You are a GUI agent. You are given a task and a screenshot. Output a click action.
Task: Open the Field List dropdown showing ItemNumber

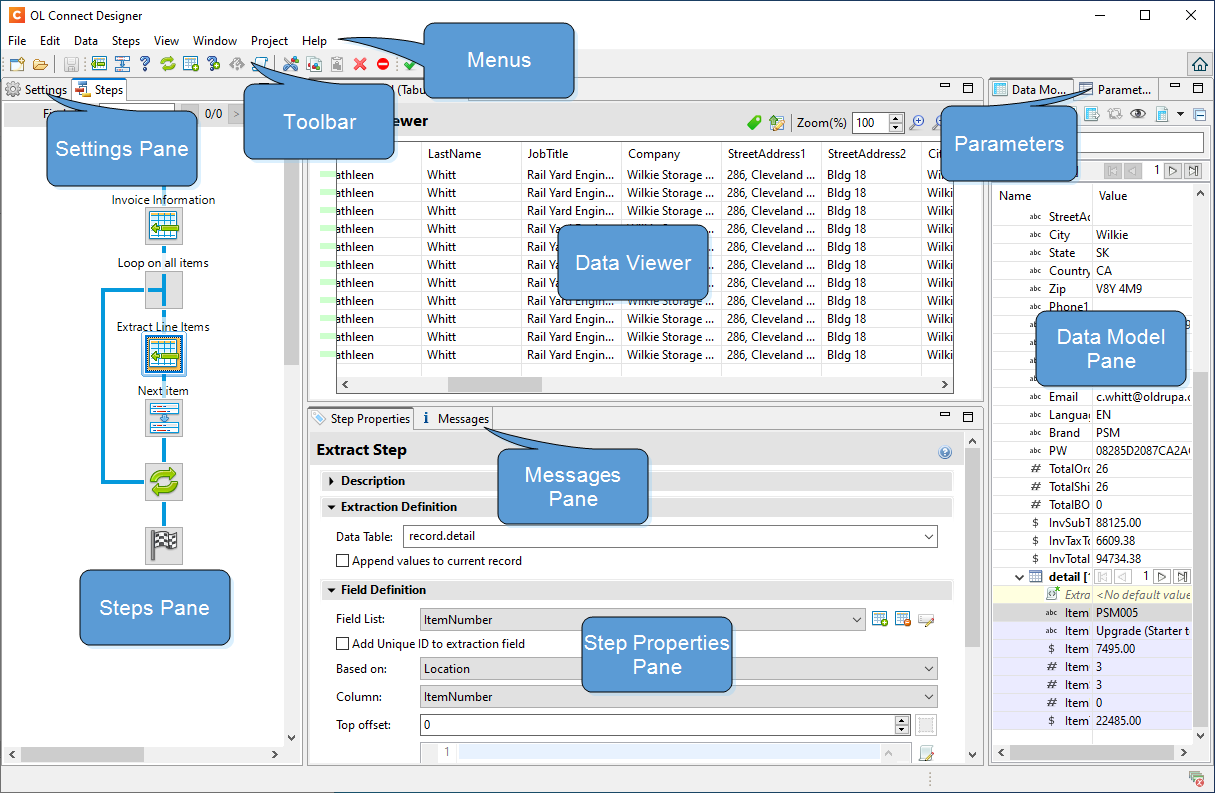pyautogui.click(x=856, y=619)
